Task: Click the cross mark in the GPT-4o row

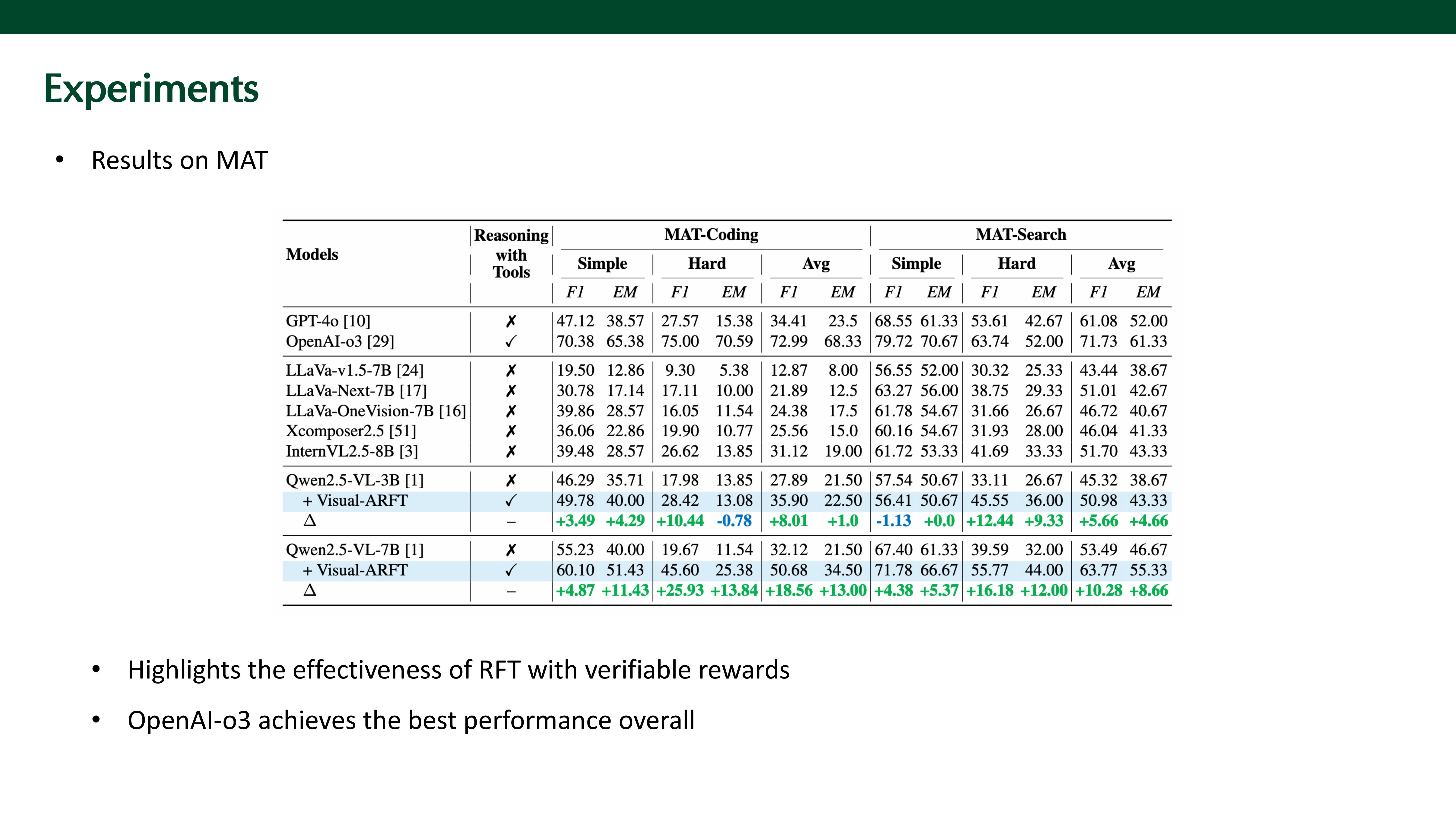Action: (x=511, y=321)
